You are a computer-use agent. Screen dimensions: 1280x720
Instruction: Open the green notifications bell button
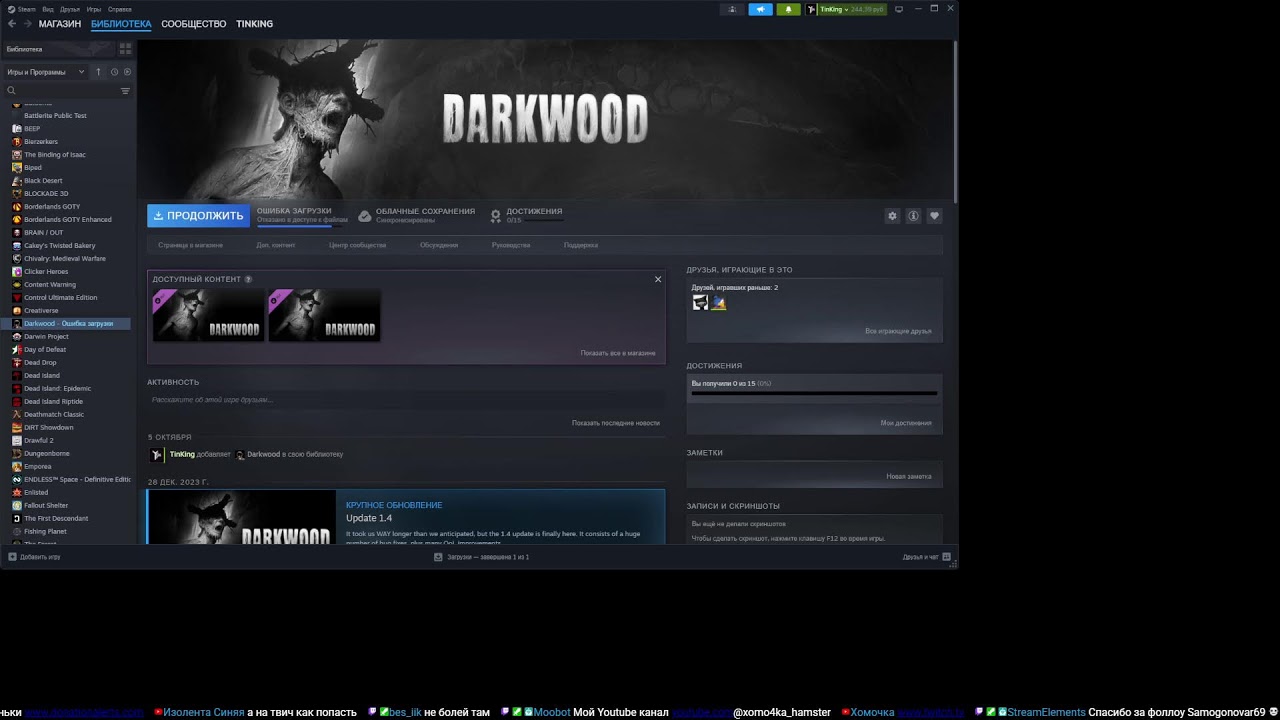point(788,9)
